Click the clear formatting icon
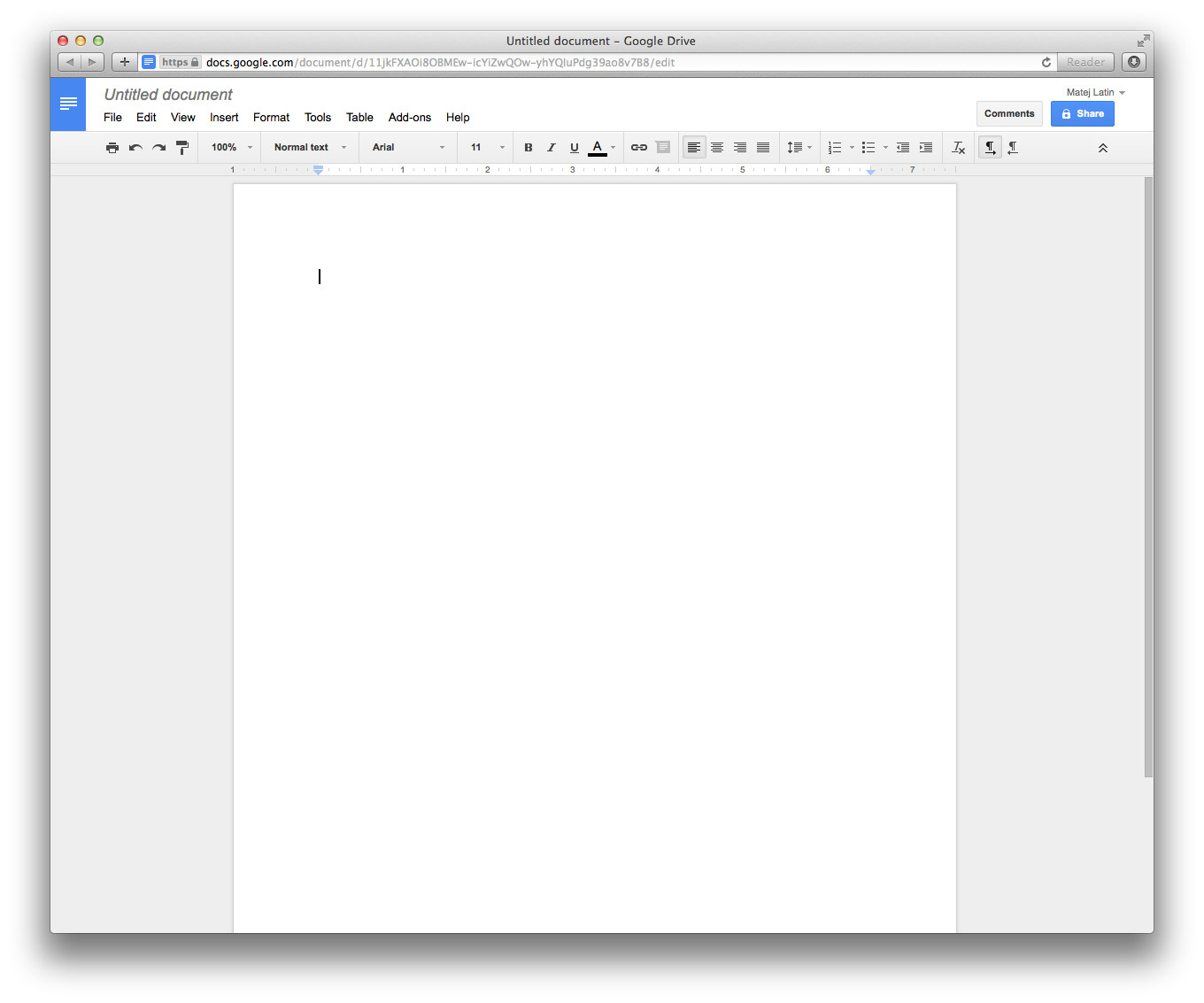Viewport: 1204px width, 1003px height. [958, 148]
